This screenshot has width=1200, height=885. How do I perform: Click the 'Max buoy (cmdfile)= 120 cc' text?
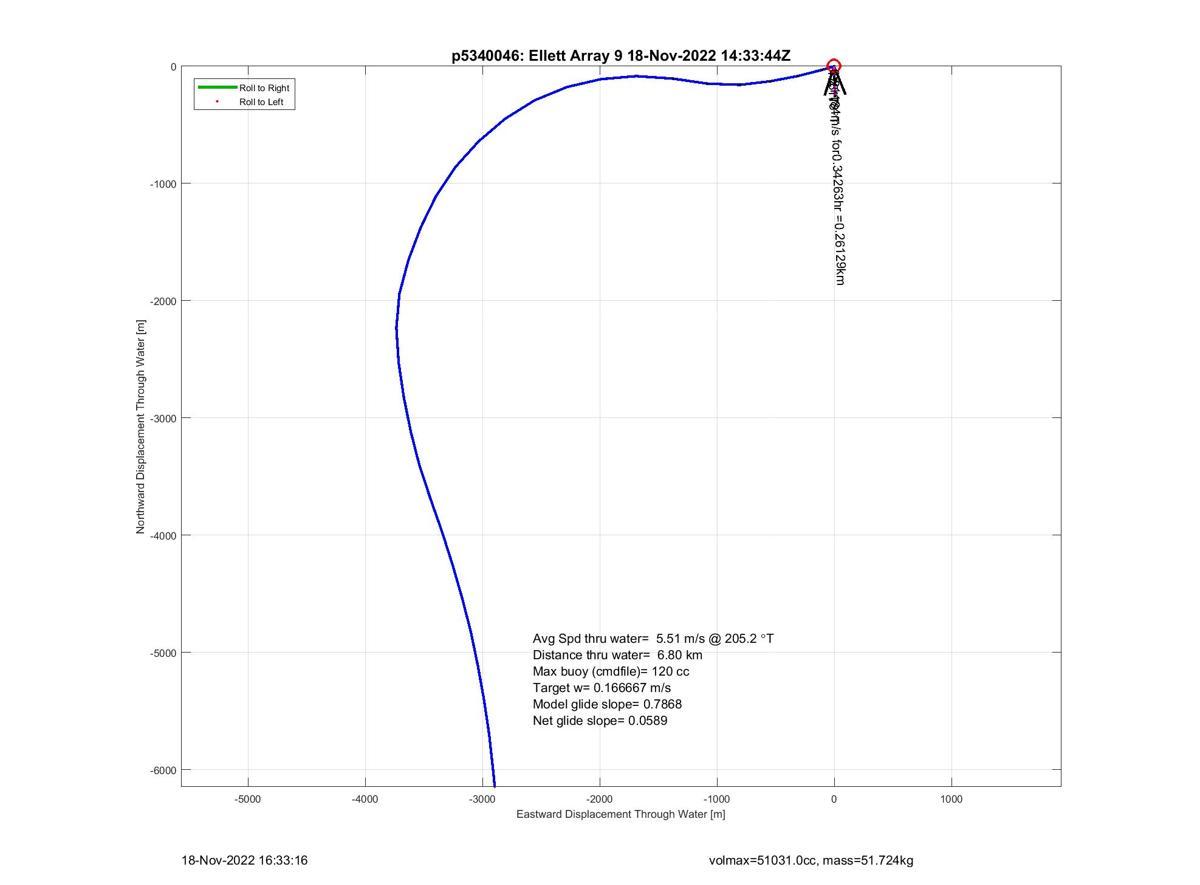point(611,671)
